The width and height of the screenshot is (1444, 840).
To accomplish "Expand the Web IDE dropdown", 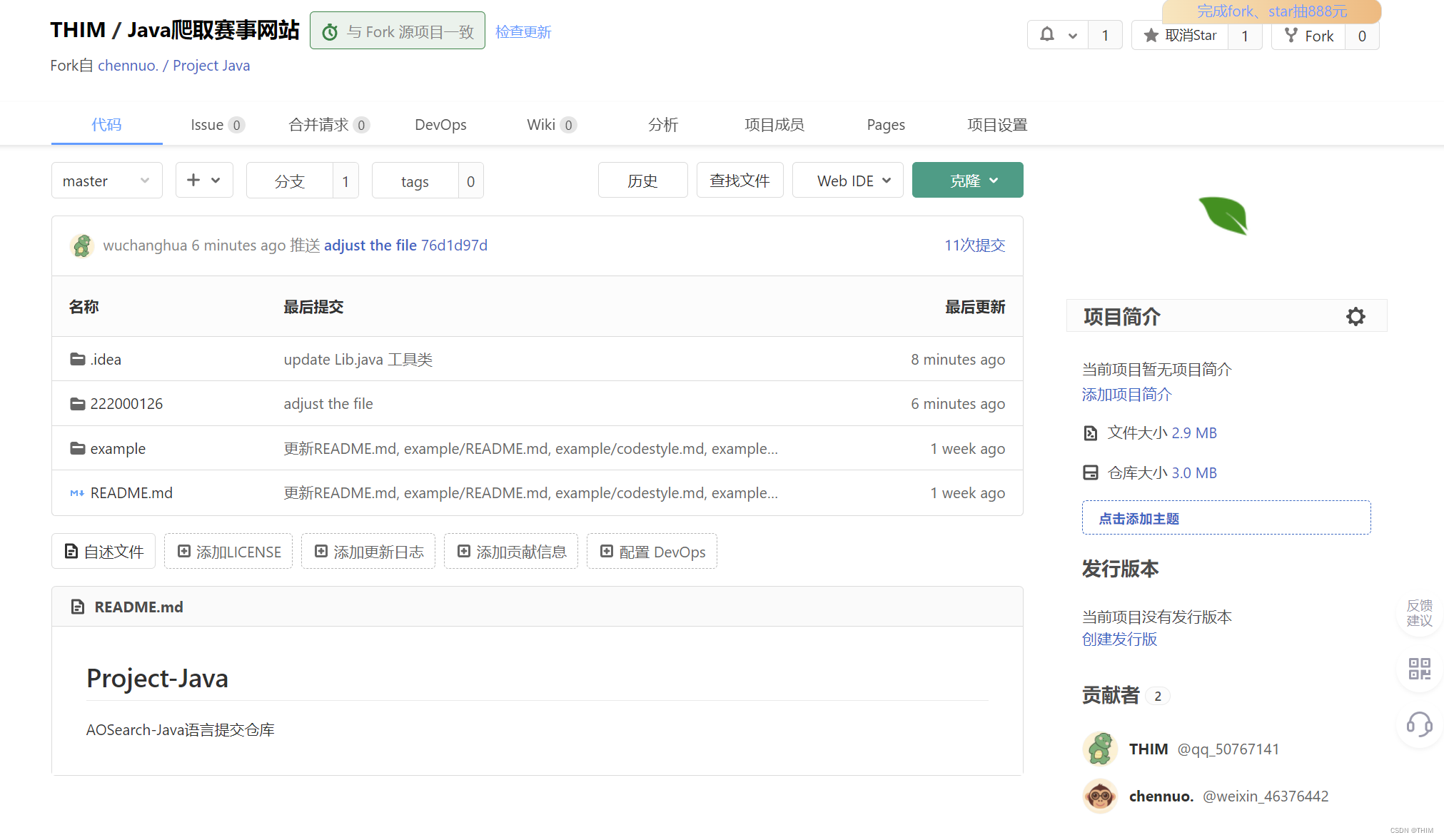I will tap(848, 181).
